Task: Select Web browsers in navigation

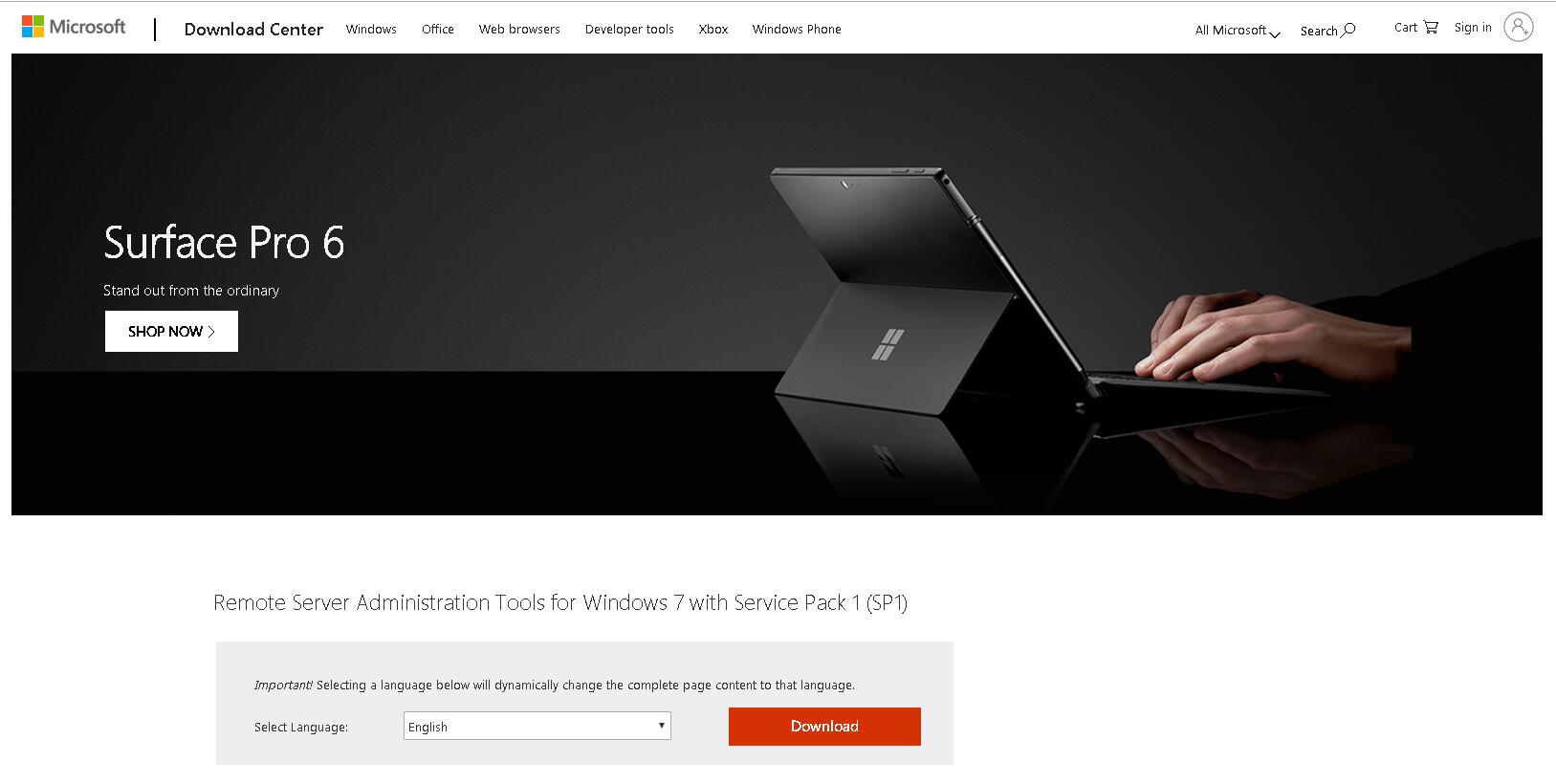Action: point(519,30)
